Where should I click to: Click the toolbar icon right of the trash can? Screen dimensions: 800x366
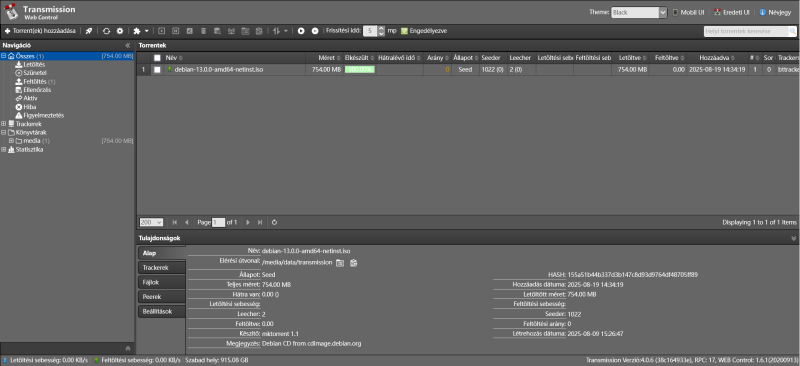(x=217, y=31)
